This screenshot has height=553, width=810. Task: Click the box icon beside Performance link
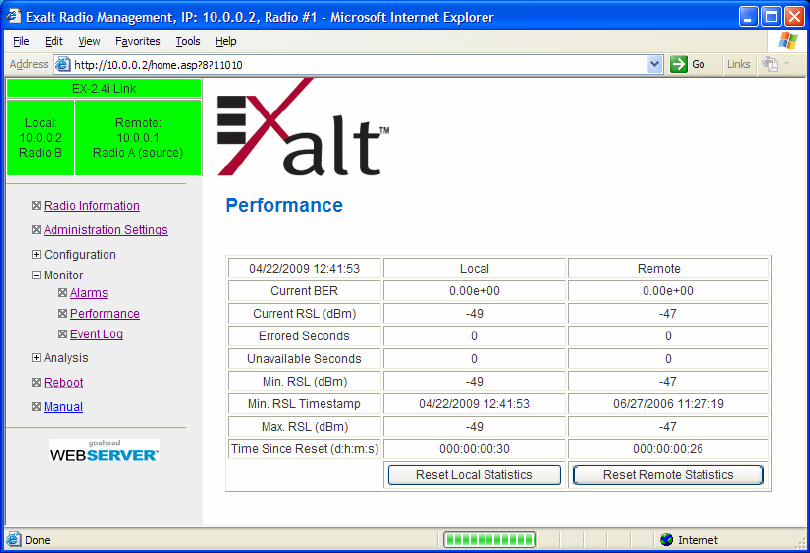pyautogui.click(x=63, y=314)
